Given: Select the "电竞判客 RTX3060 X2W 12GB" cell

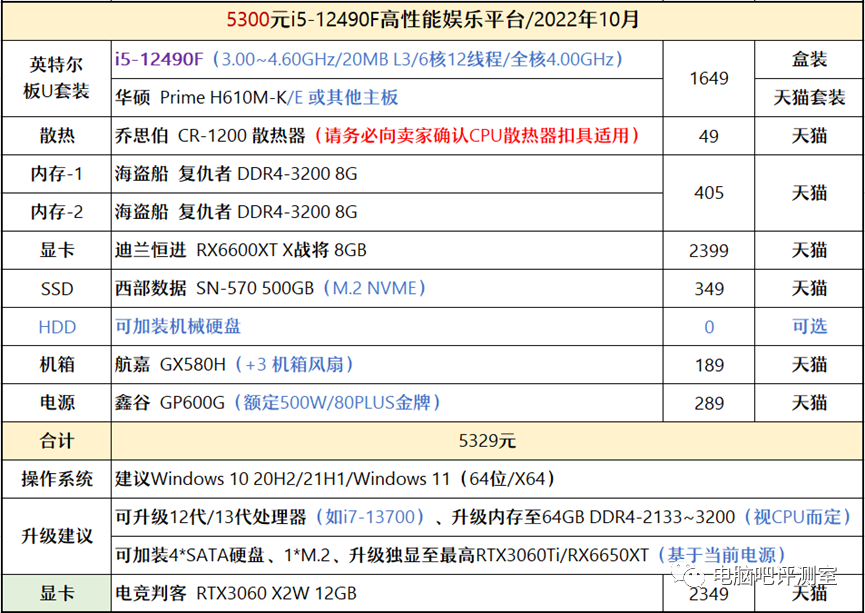Looking at the screenshot, I should (x=387, y=594).
